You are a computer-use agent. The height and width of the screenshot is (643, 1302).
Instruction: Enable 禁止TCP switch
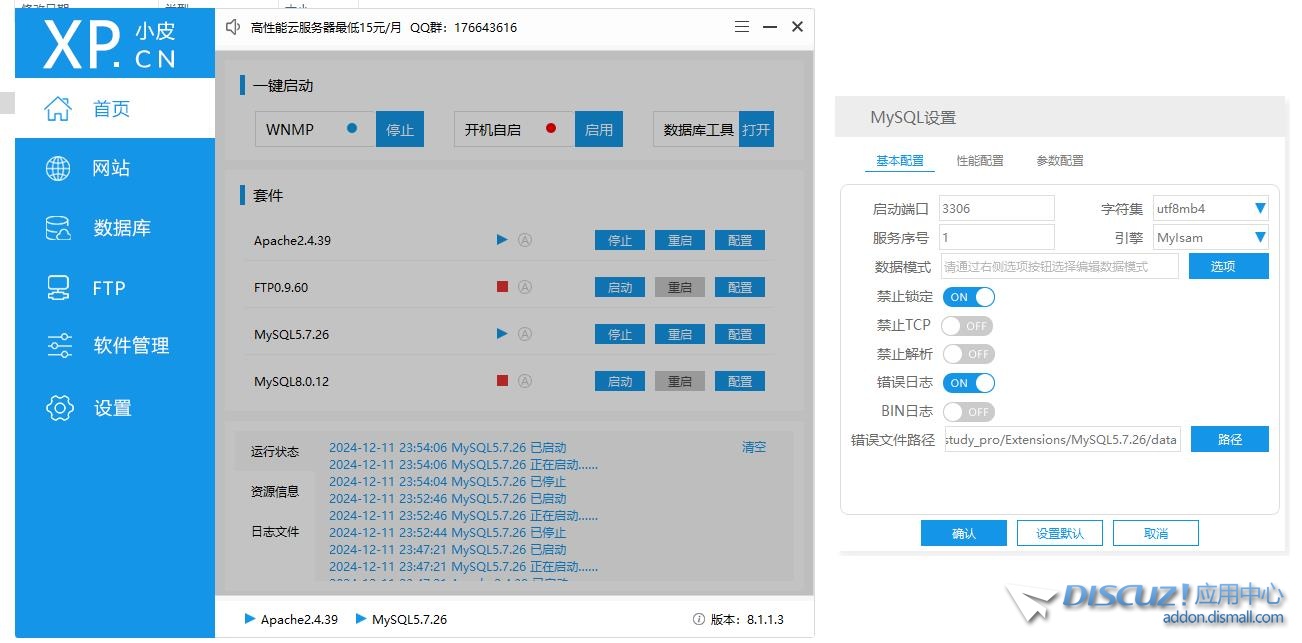[x=967, y=326]
